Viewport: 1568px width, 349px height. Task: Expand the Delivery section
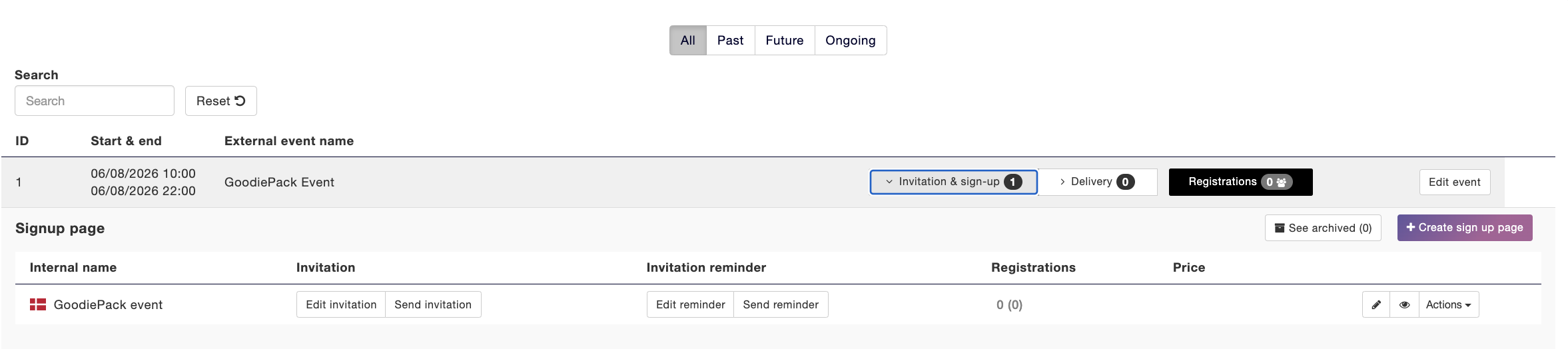pos(1097,182)
